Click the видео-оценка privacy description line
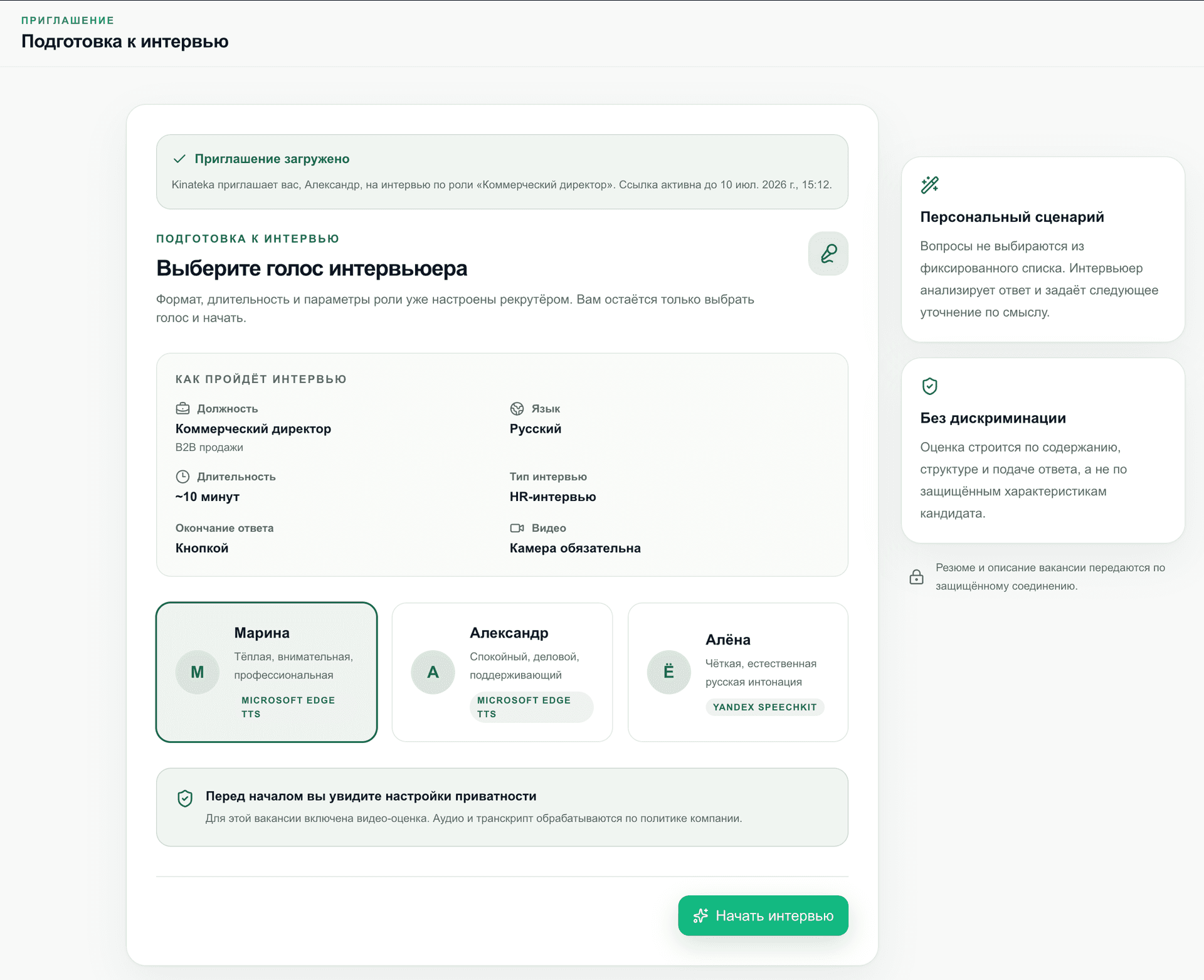 pyautogui.click(x=474, y=818)
